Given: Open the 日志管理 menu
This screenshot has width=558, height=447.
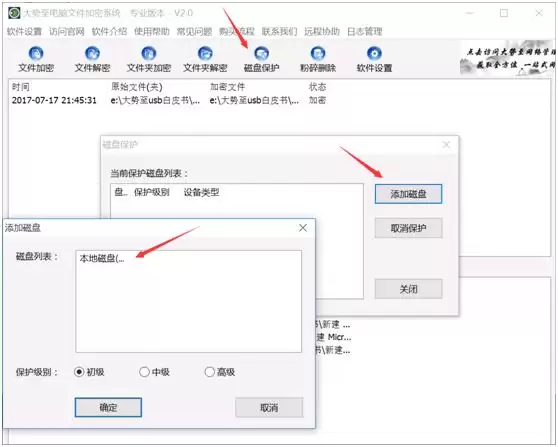Looking at the screenshot, I should pos(364,32).
